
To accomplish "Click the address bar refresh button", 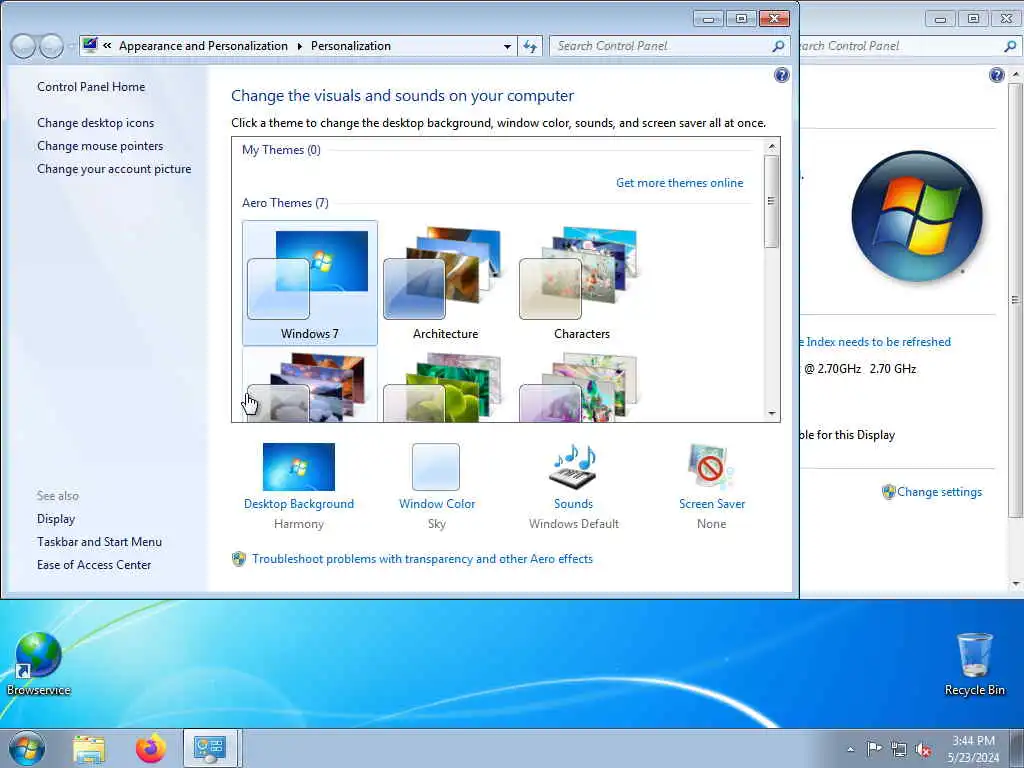I will tap(530, 46).
